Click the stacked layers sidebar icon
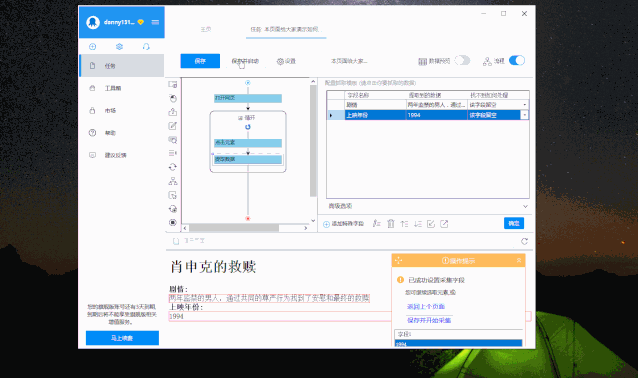The width and height of the screenshot is (638, 378). pyautogui.click(x=119, y=47)
